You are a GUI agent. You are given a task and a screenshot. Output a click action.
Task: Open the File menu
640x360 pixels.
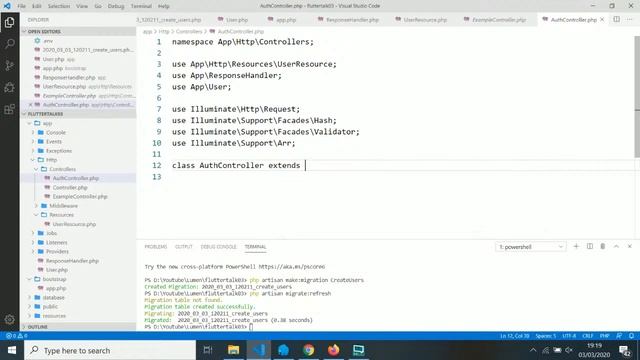[21, 6]
